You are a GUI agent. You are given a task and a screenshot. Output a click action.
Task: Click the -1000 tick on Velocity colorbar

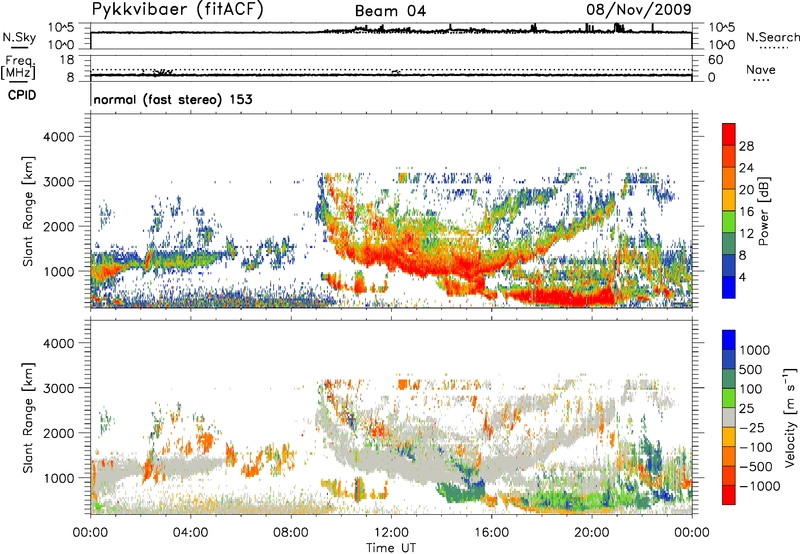760,486
